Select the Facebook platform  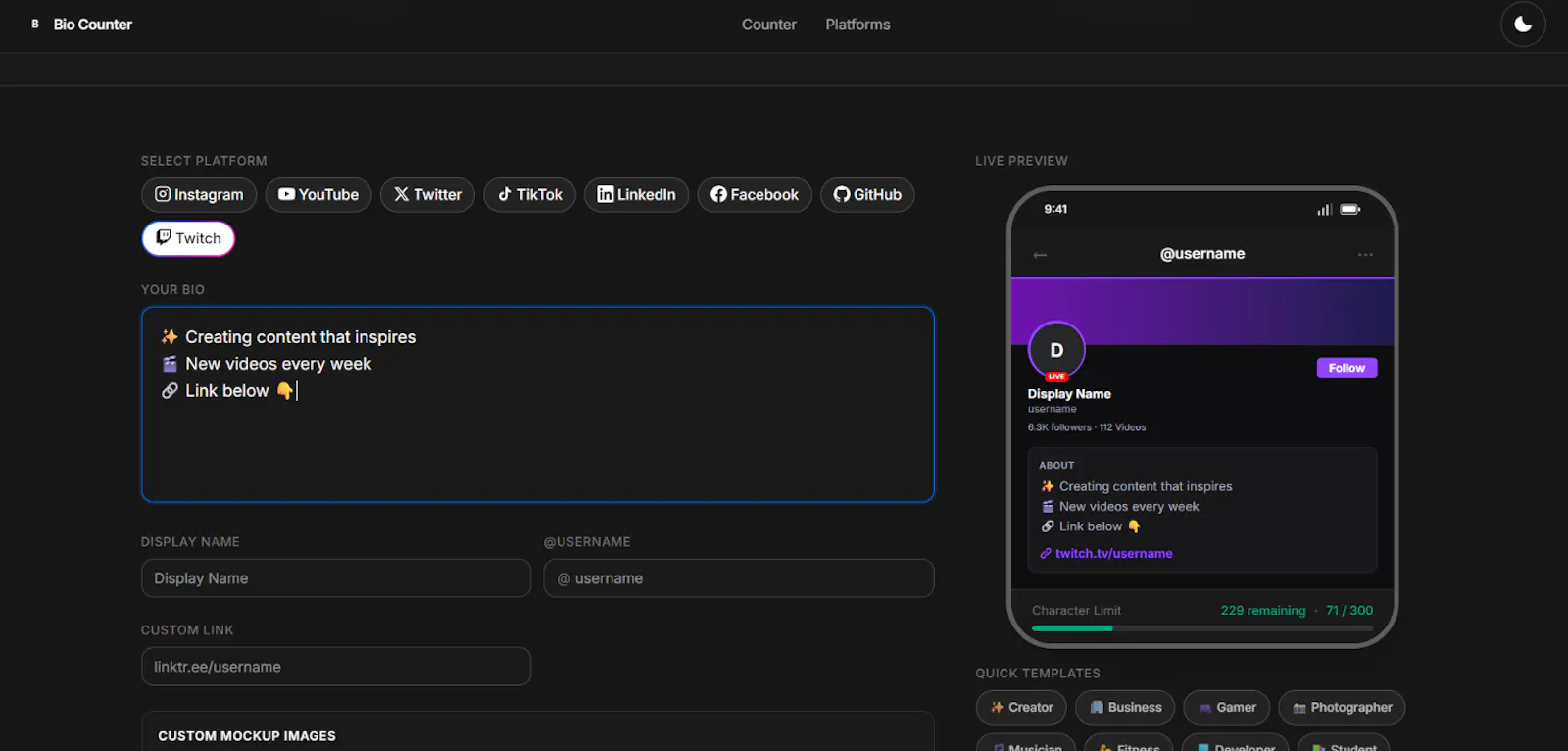click(x=755, y=194)
